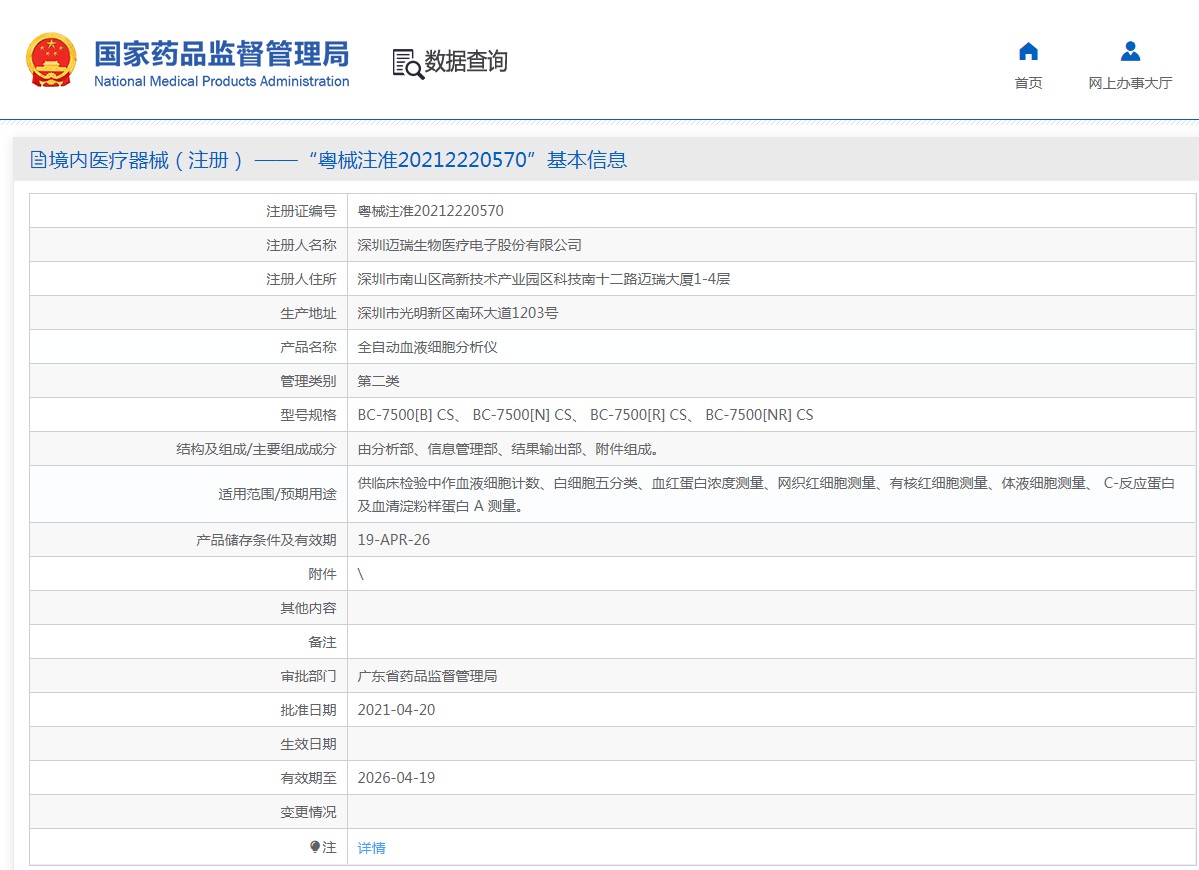The height and width of the screenshot is (870, 1199).
Task: Click the 19-APR-26 storage validity value
Action: 393,540
